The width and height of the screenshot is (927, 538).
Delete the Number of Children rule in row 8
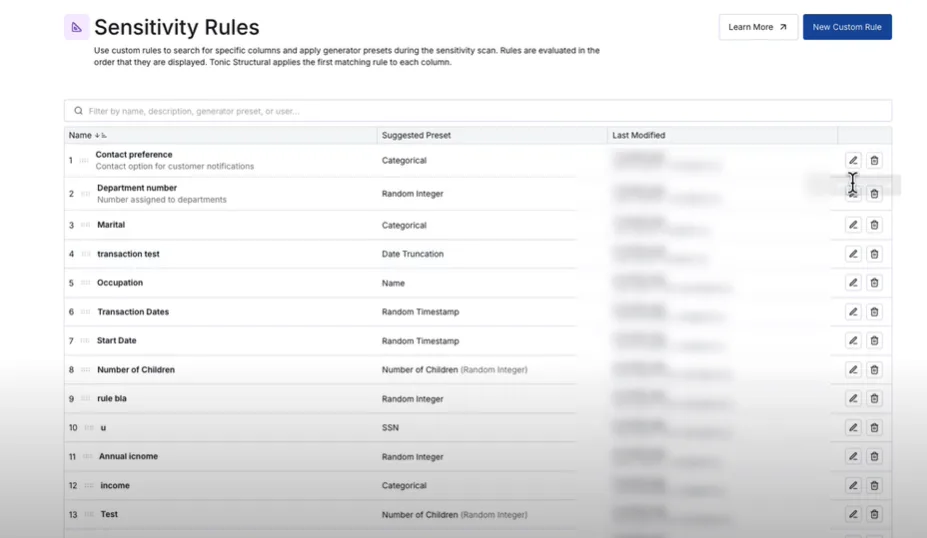pyautogui.click(x=874, y=370)
